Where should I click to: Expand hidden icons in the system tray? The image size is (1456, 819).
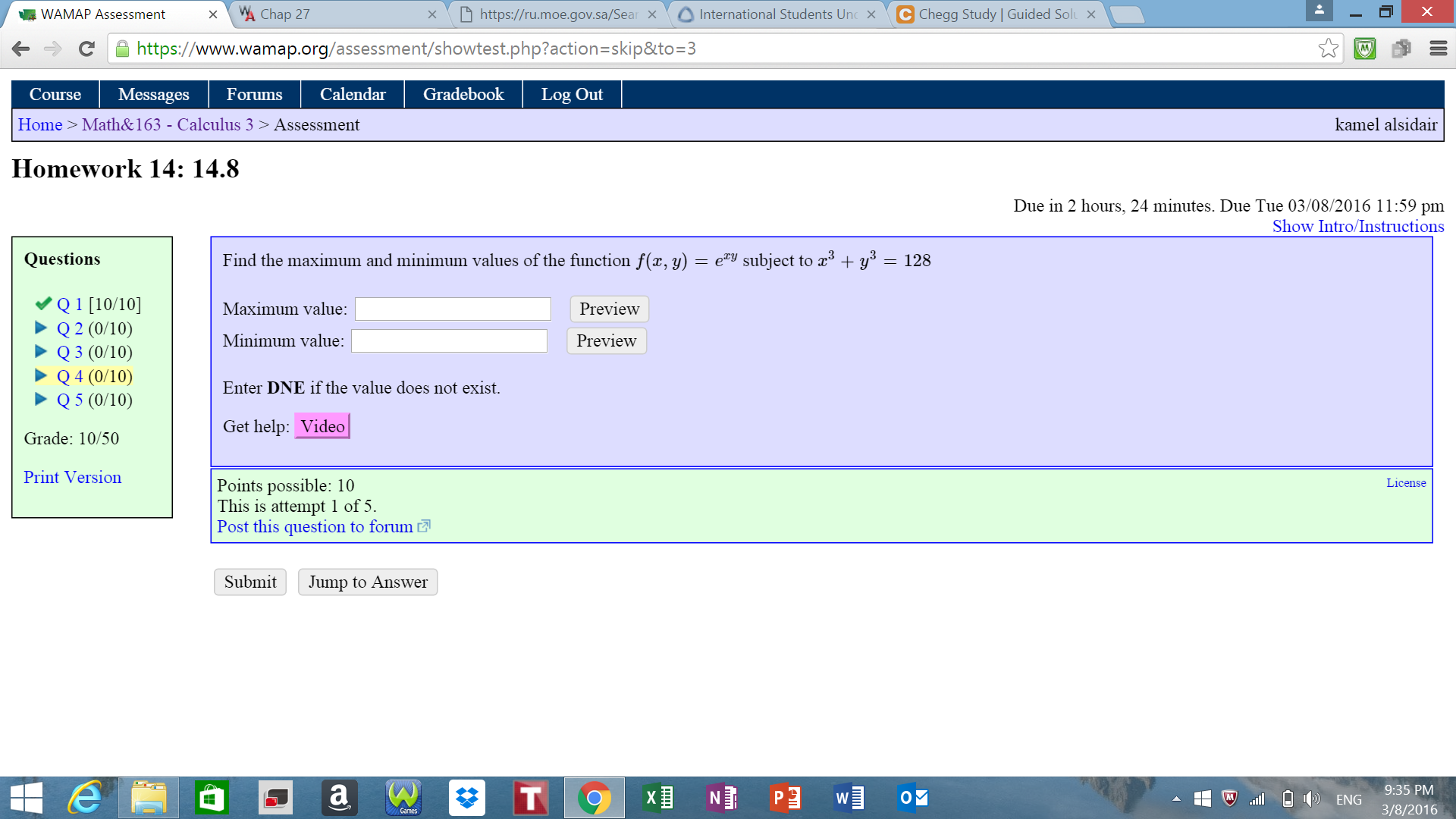tap(1176, 799)
